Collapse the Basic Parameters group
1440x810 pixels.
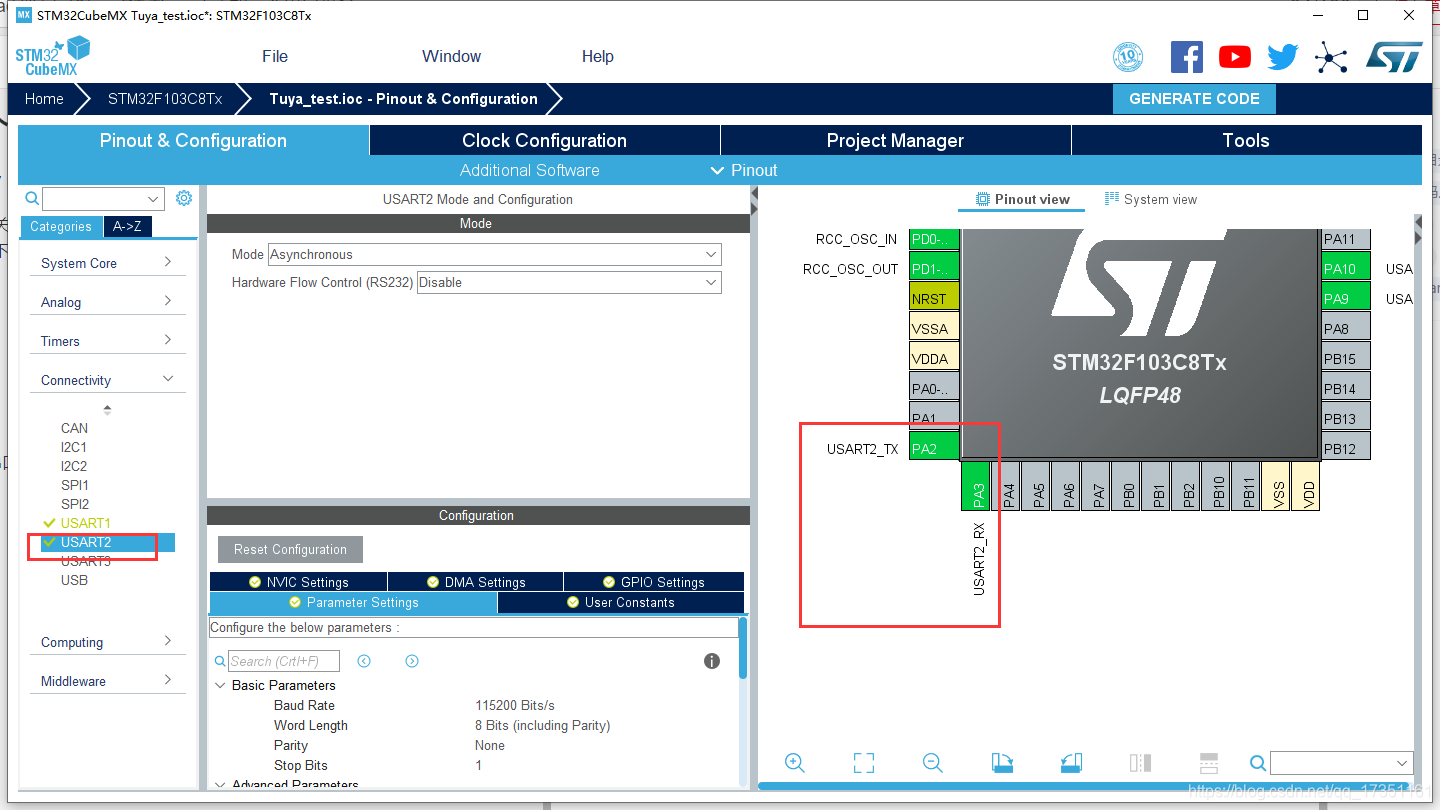(x=220, y=685)
